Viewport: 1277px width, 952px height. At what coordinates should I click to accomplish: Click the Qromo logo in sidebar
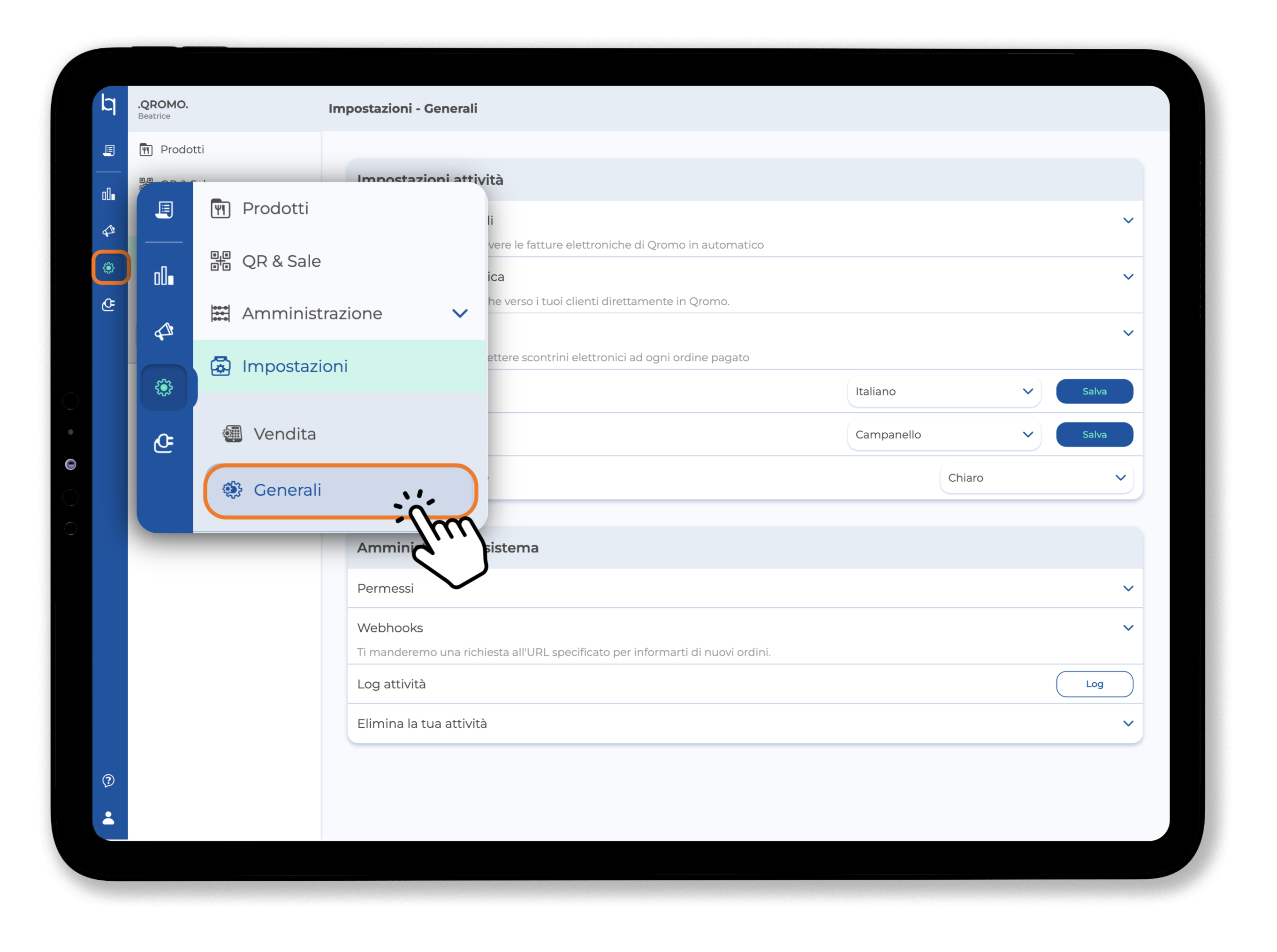pos(108,104)
